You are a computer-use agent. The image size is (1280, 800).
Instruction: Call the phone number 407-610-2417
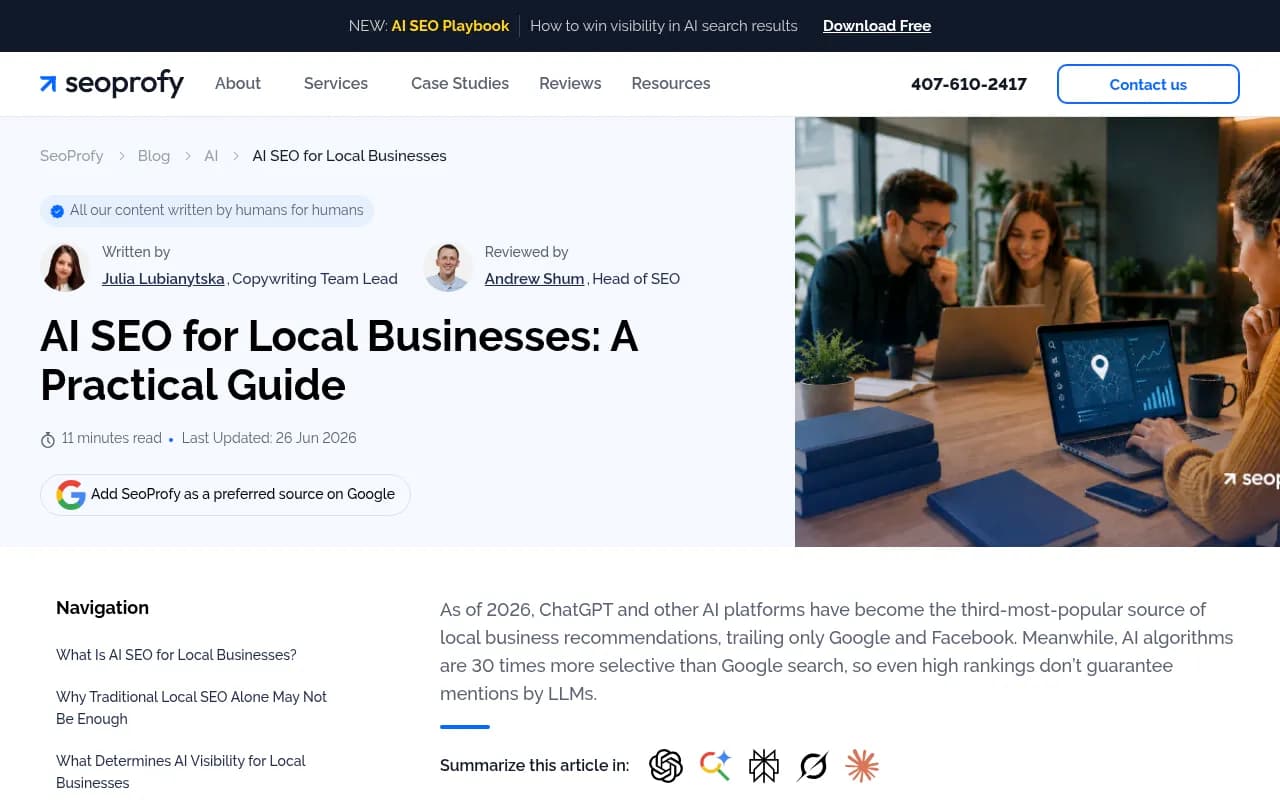tap(969, 84)
